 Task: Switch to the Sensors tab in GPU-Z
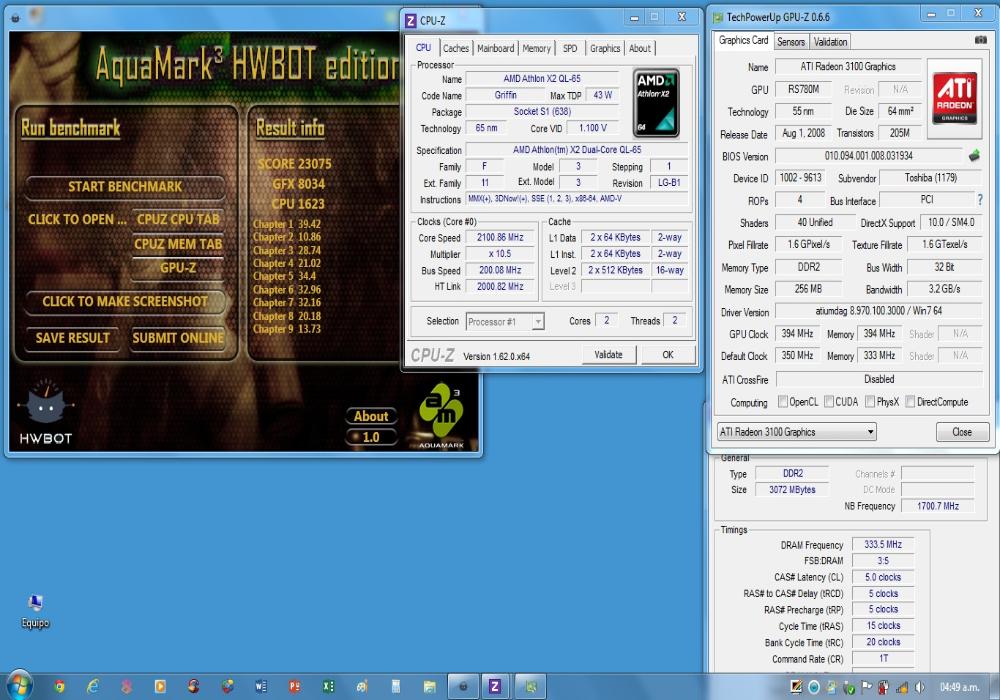pos(791,42)
